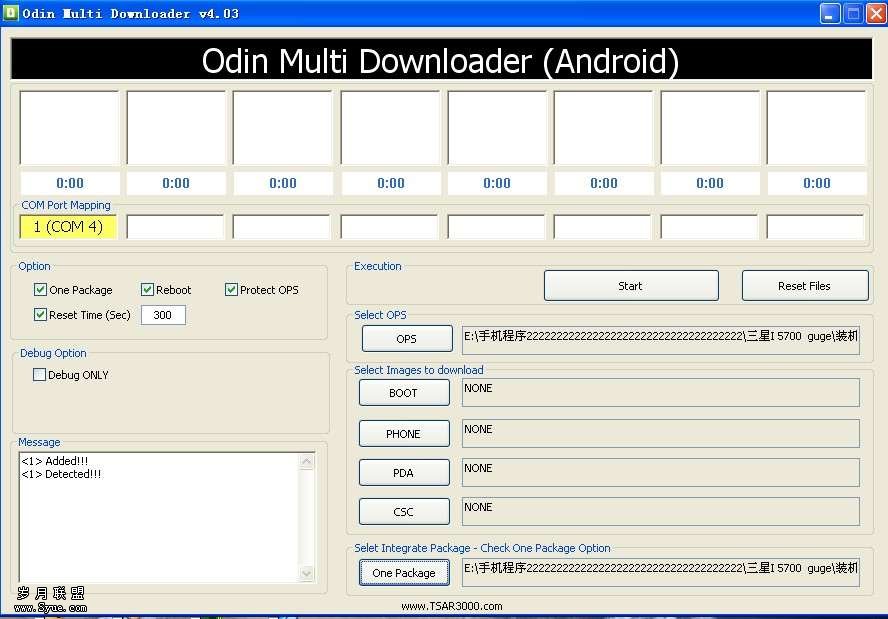The height and width of the screenshot is (619, 888).
Task: Click the PDA image button
Action: (x=404, y=472)
